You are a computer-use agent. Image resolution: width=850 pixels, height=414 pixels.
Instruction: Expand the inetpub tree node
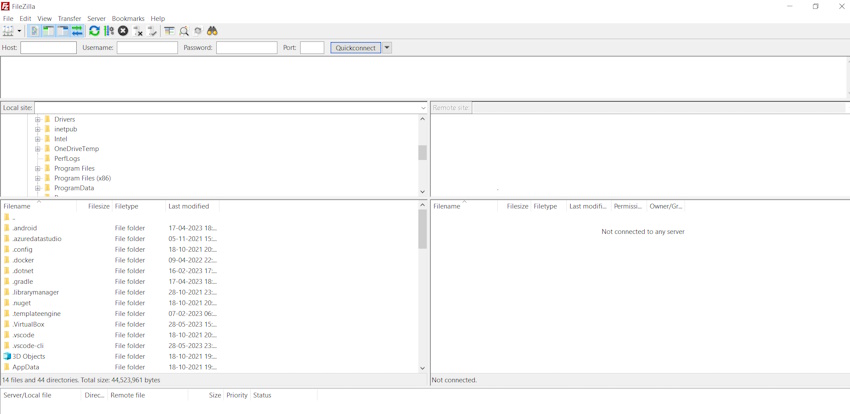(x=38, y=129)
